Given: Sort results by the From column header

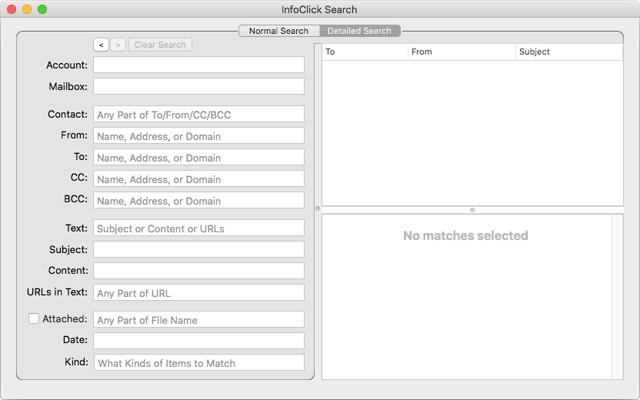Looking at the screenshot, I should click(x=462, y=52).
